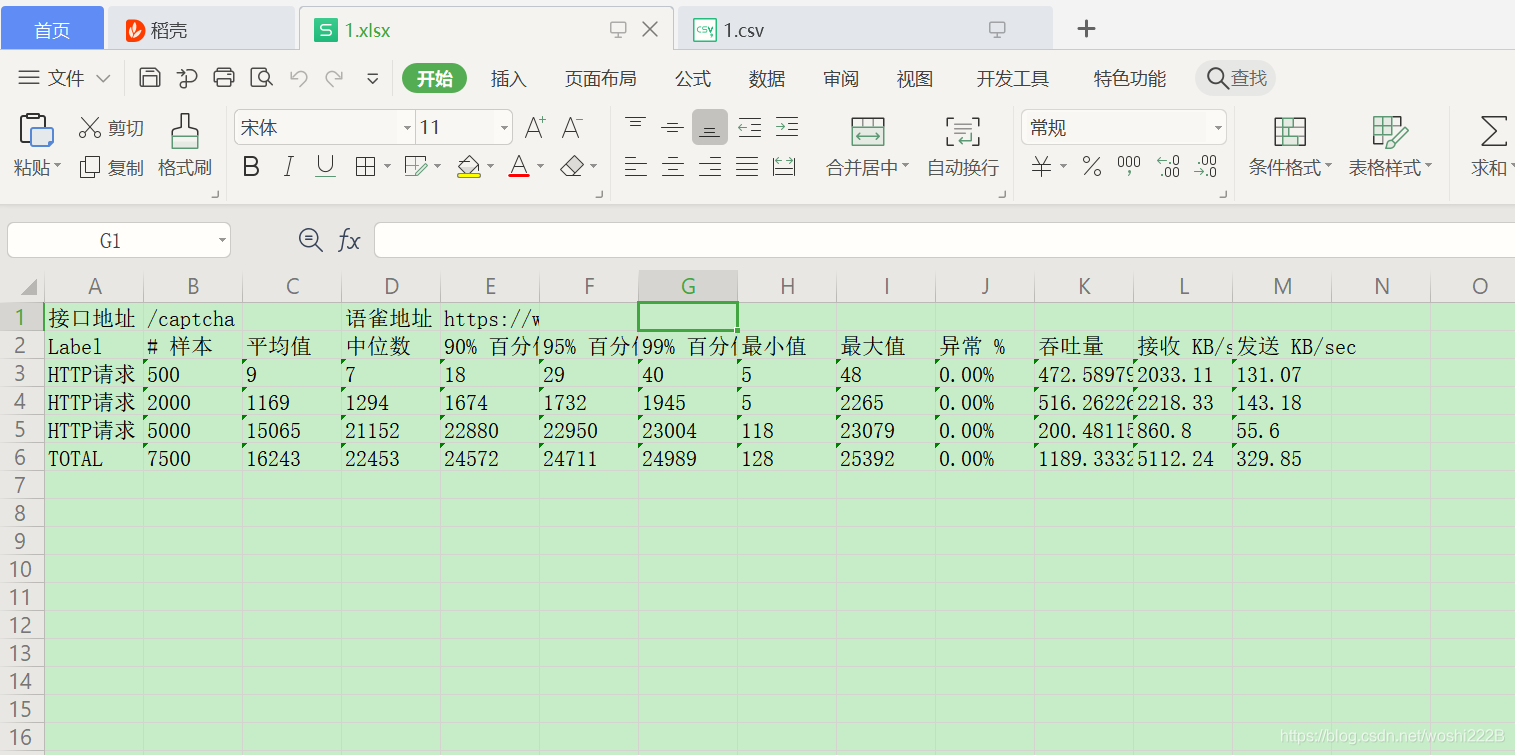This screenshot has height=755, width=1515.
Task: Click the center horizontally icon
Action: [x=672, y=167]
